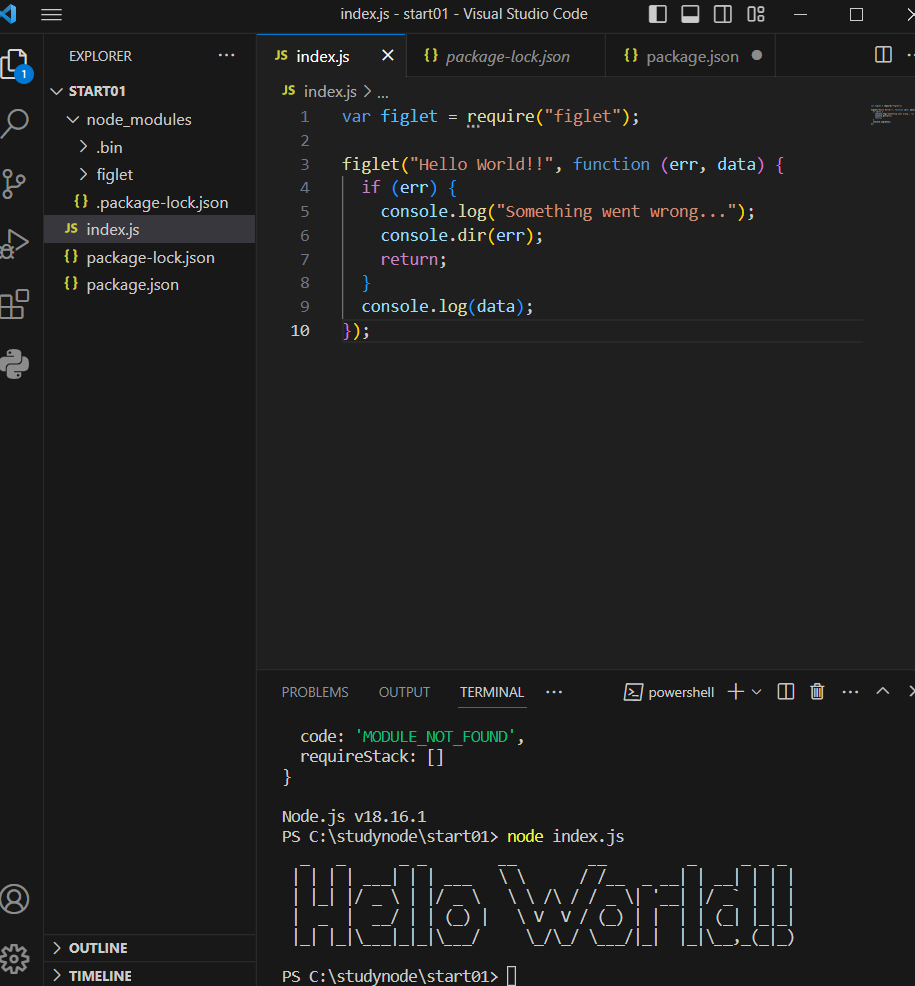The image size is (915, 986).
Task: Click Node.js v18.16.1 line in terminal
Action: pyautogui.click(x=353, y=816)
